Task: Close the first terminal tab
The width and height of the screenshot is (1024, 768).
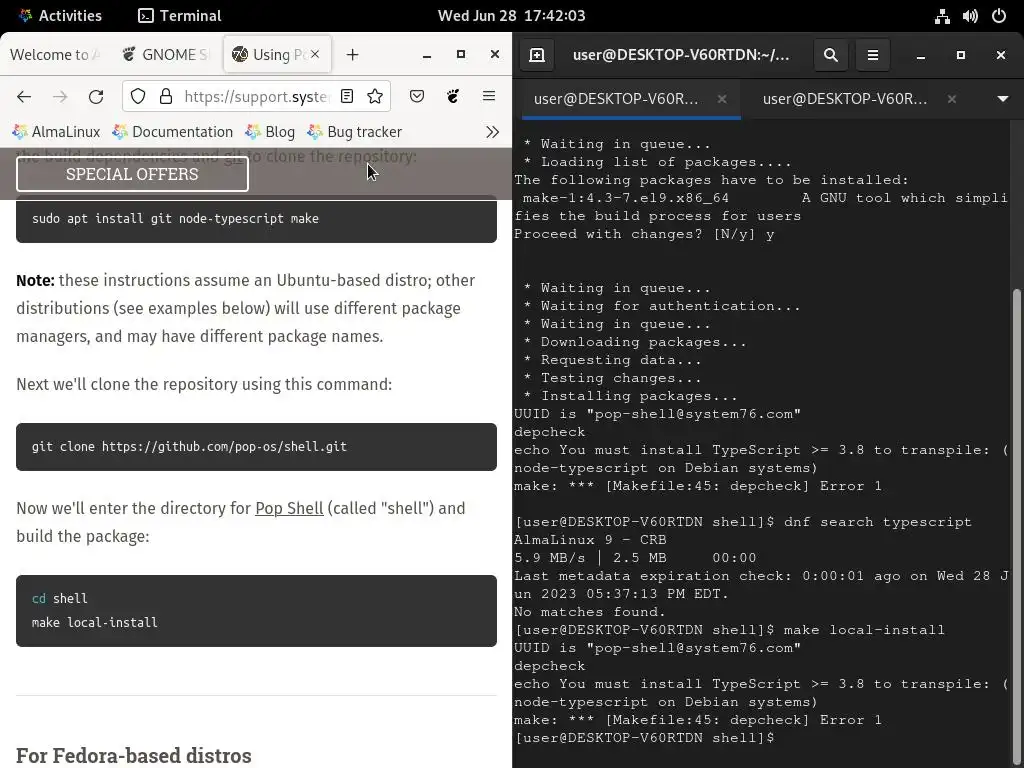Action: (722, 99)
